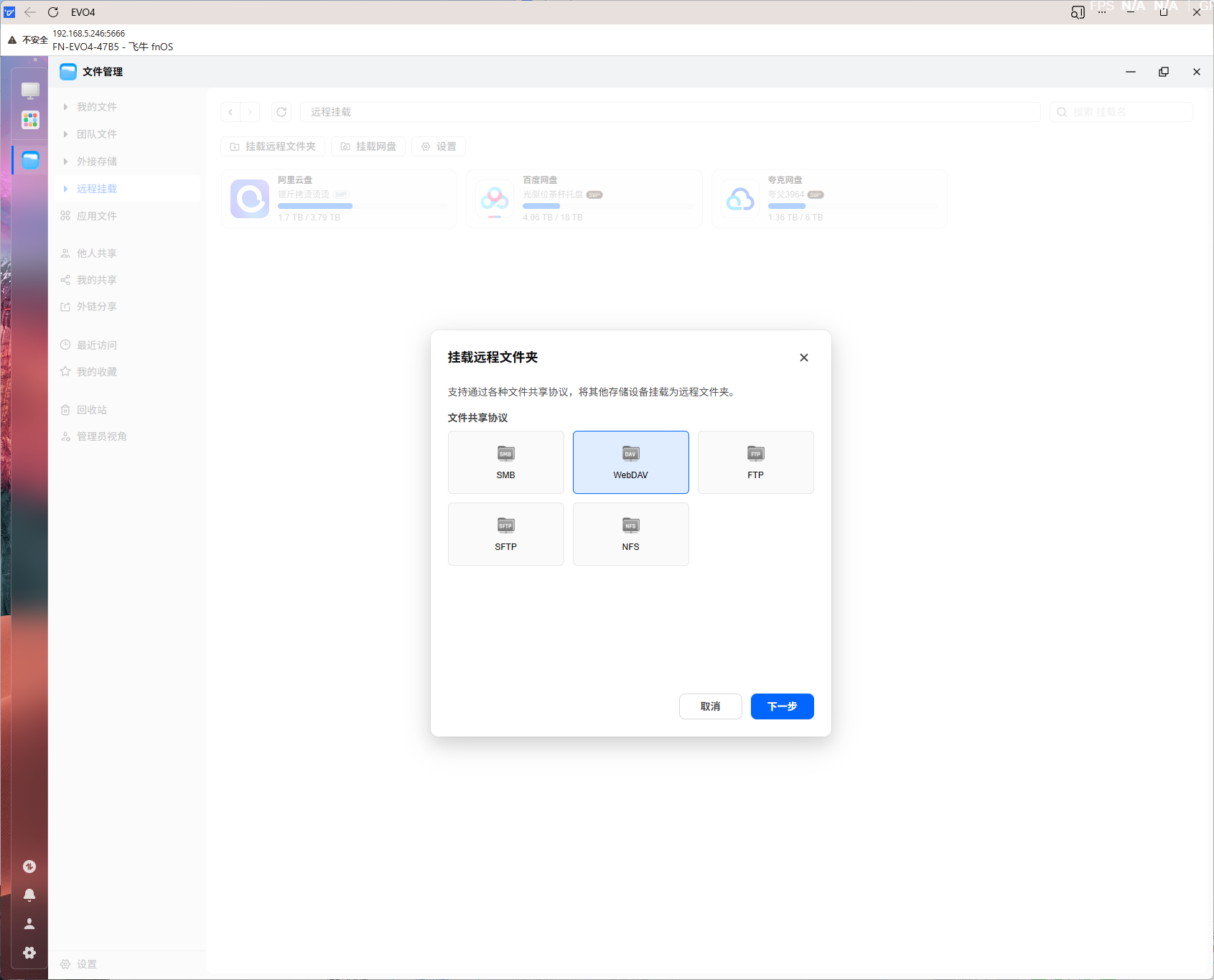This screenshot has width=1214, height=980.
Task: Minimize the 文件管理 window
Action: pyautogui.click(x=1131, y=72)
